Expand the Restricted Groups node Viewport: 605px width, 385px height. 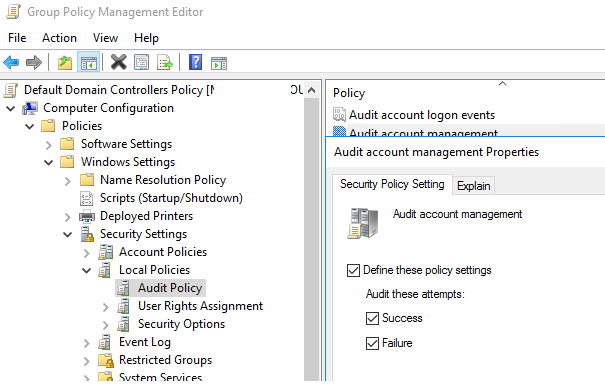click(86, 361)
